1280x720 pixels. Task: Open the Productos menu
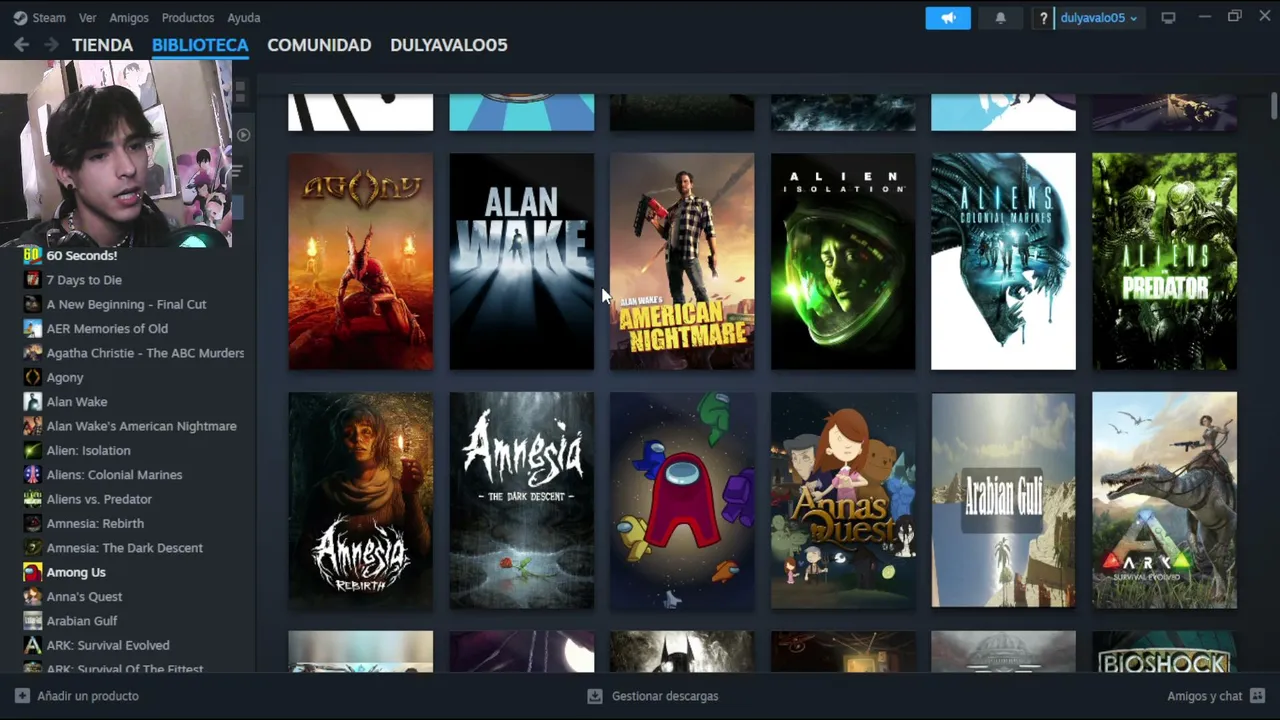[188, 18]
